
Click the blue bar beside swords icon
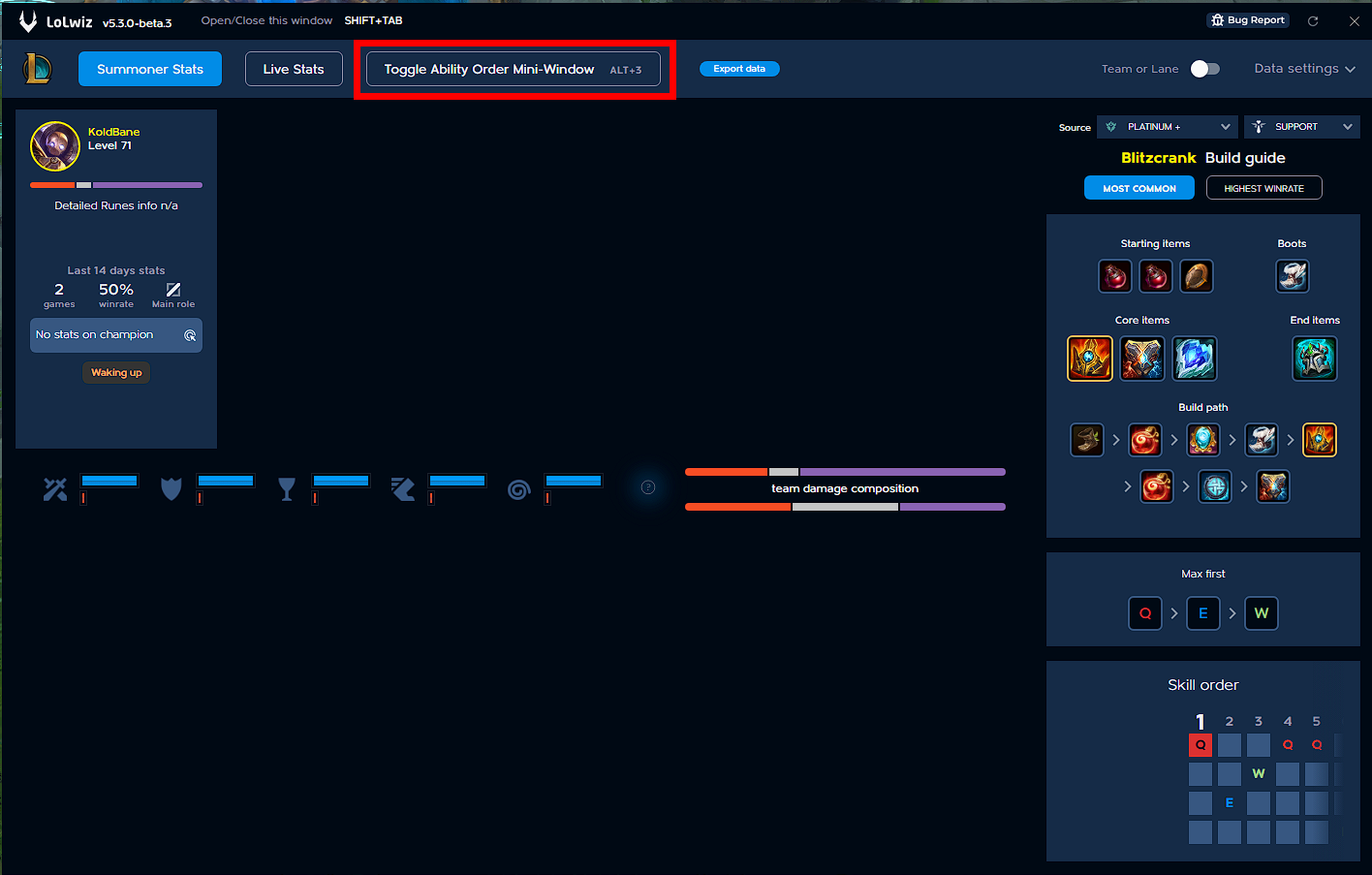point(109,481)
